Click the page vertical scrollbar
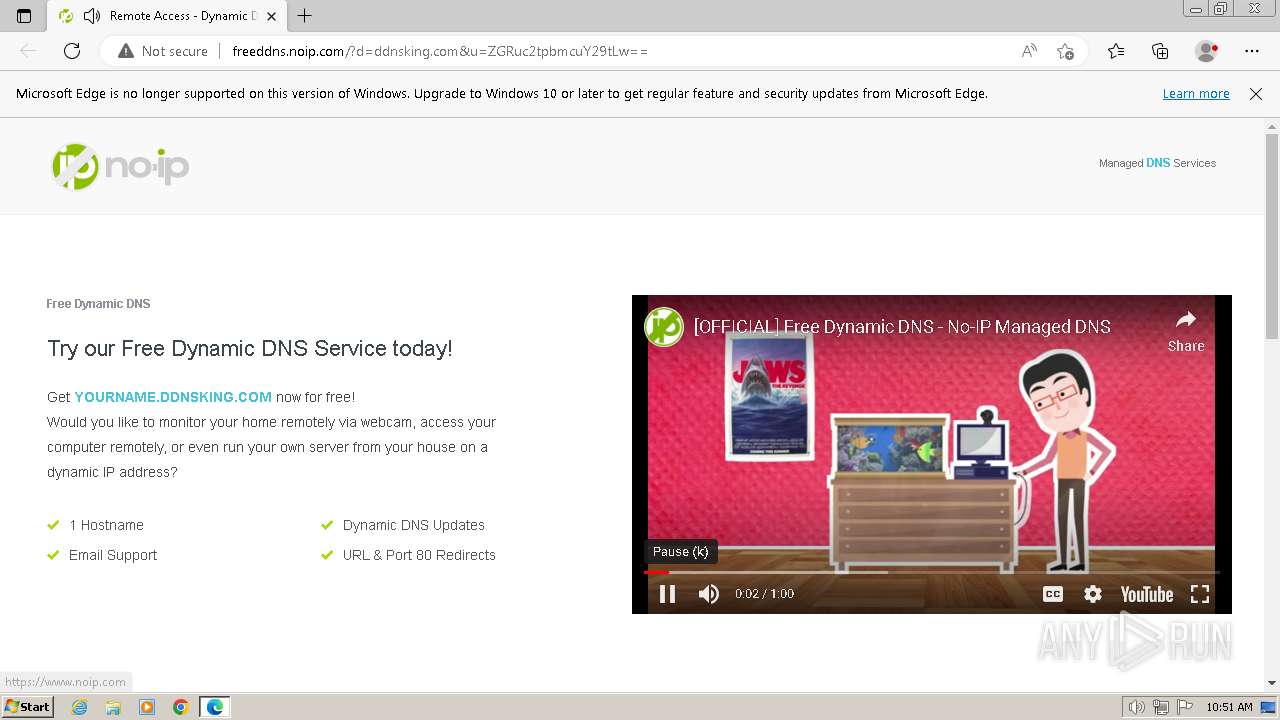Image resolution: width=1280 pixels, height=720 pixels. (x=1272, y=236)
